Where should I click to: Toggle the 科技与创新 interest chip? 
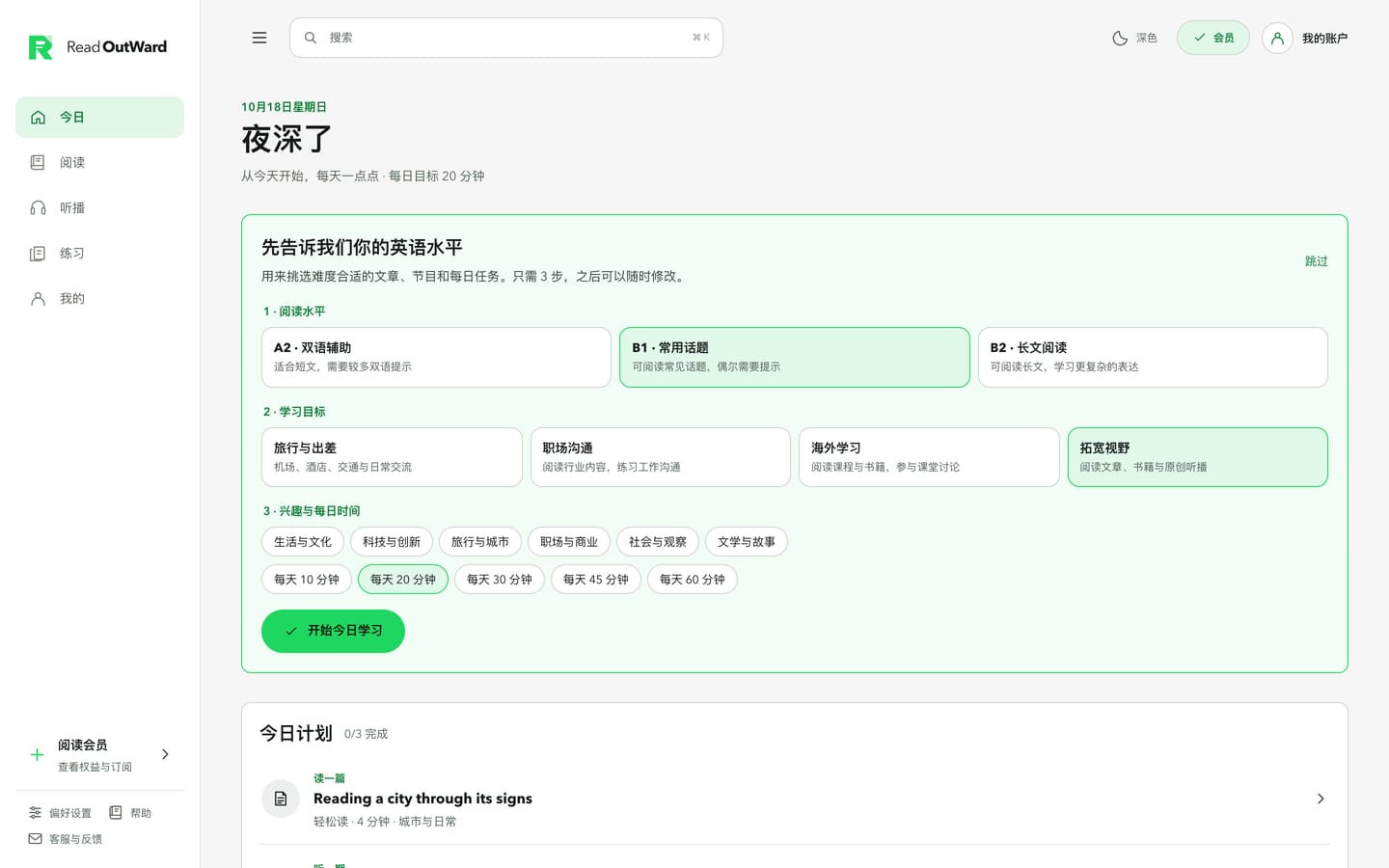tap(392, 542)
